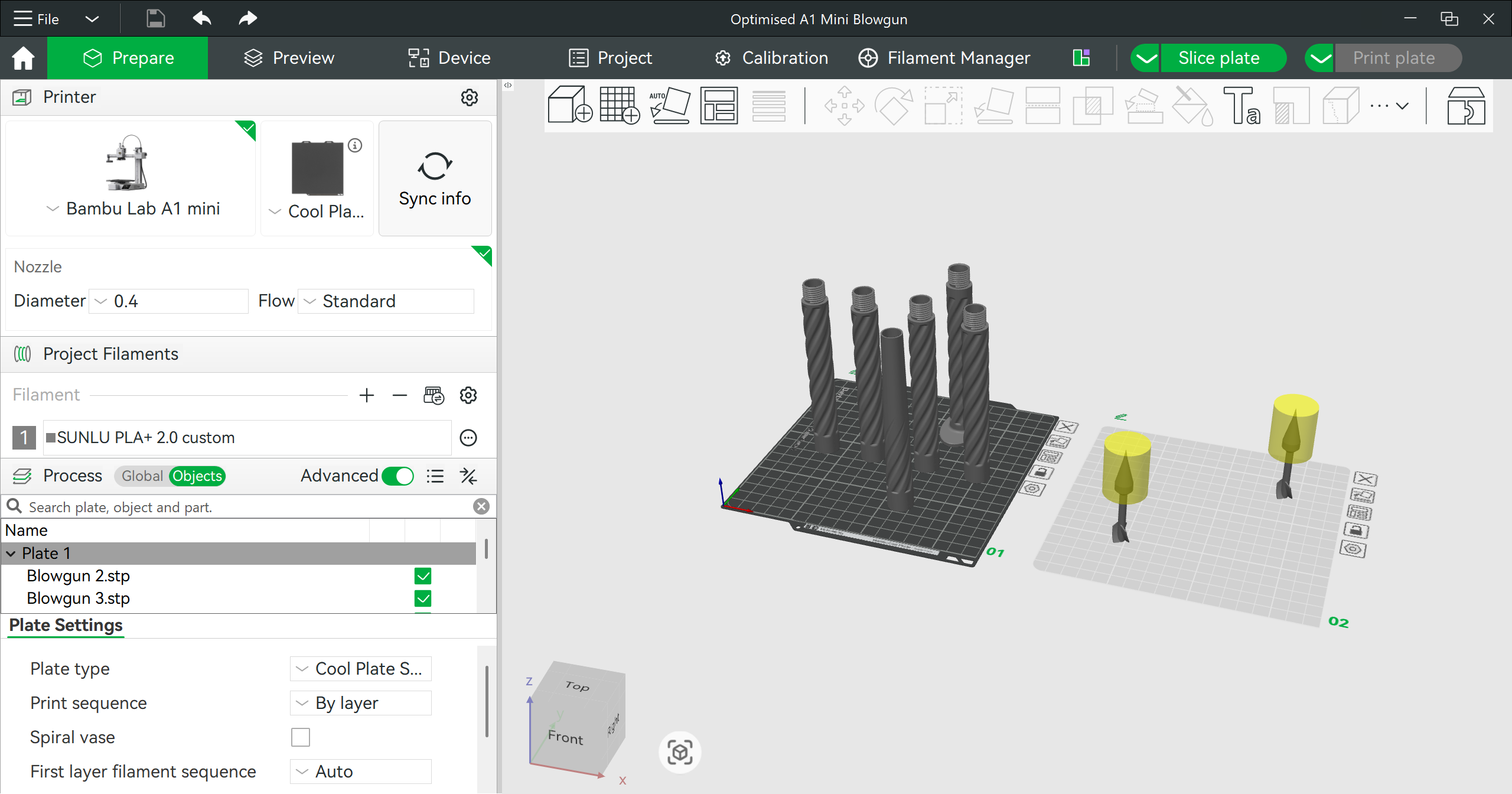Switch to the Preview tab
The width and height of the screenshot is (1512, 794).
point(289,58)
